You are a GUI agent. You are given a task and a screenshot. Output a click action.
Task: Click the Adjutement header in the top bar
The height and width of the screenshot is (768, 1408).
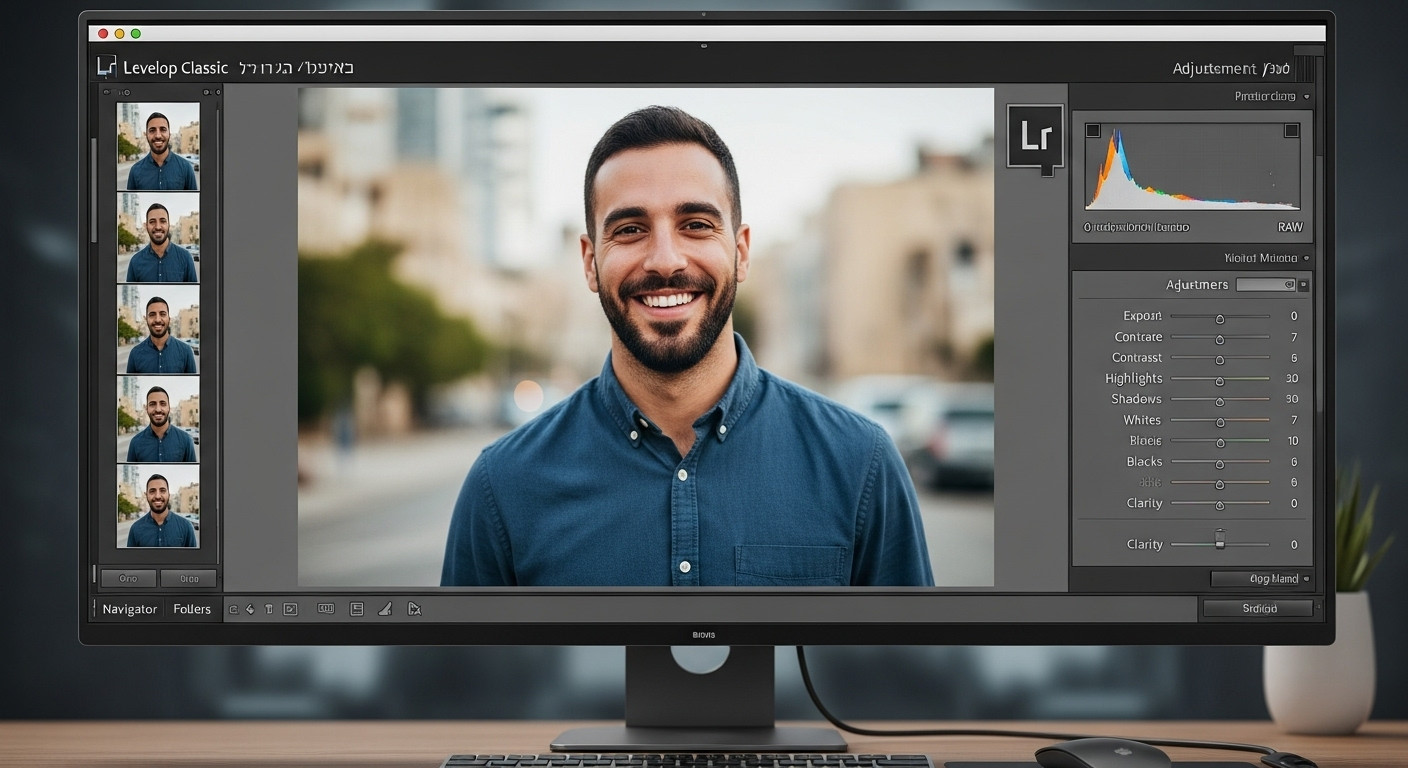point(1231,69)
